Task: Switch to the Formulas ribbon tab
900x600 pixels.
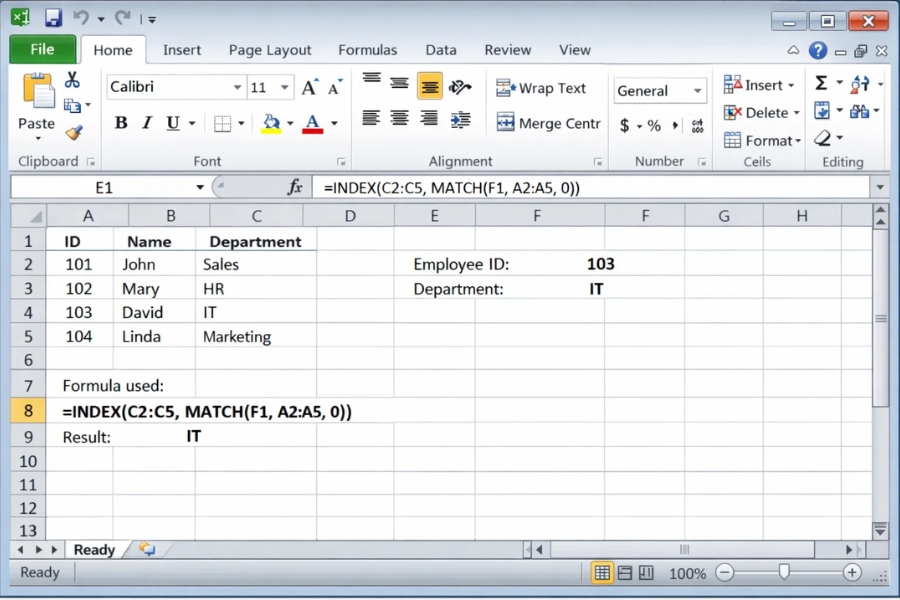Action: 367,49
